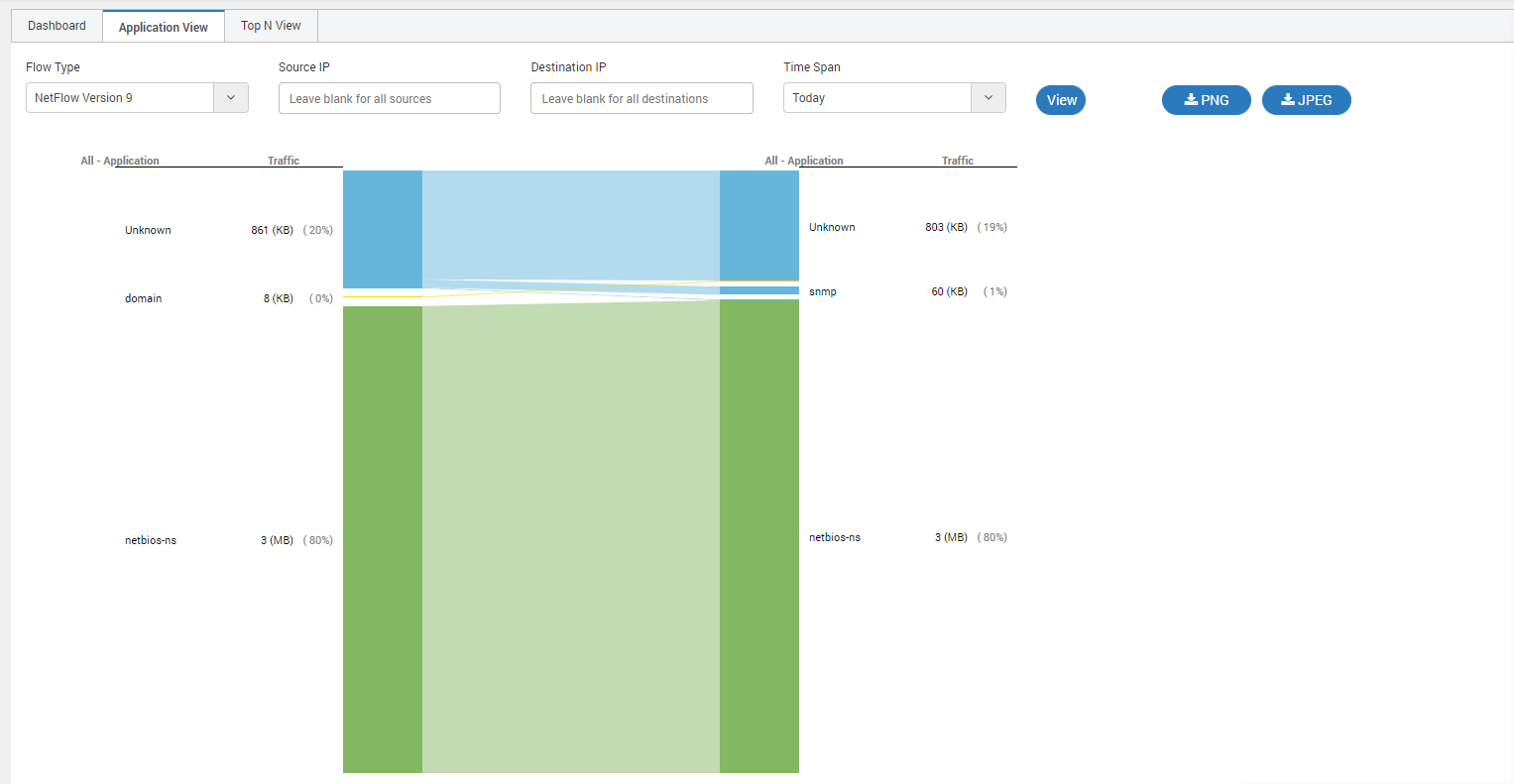Click the blue source Unknown bar

(x=383, y=229)
